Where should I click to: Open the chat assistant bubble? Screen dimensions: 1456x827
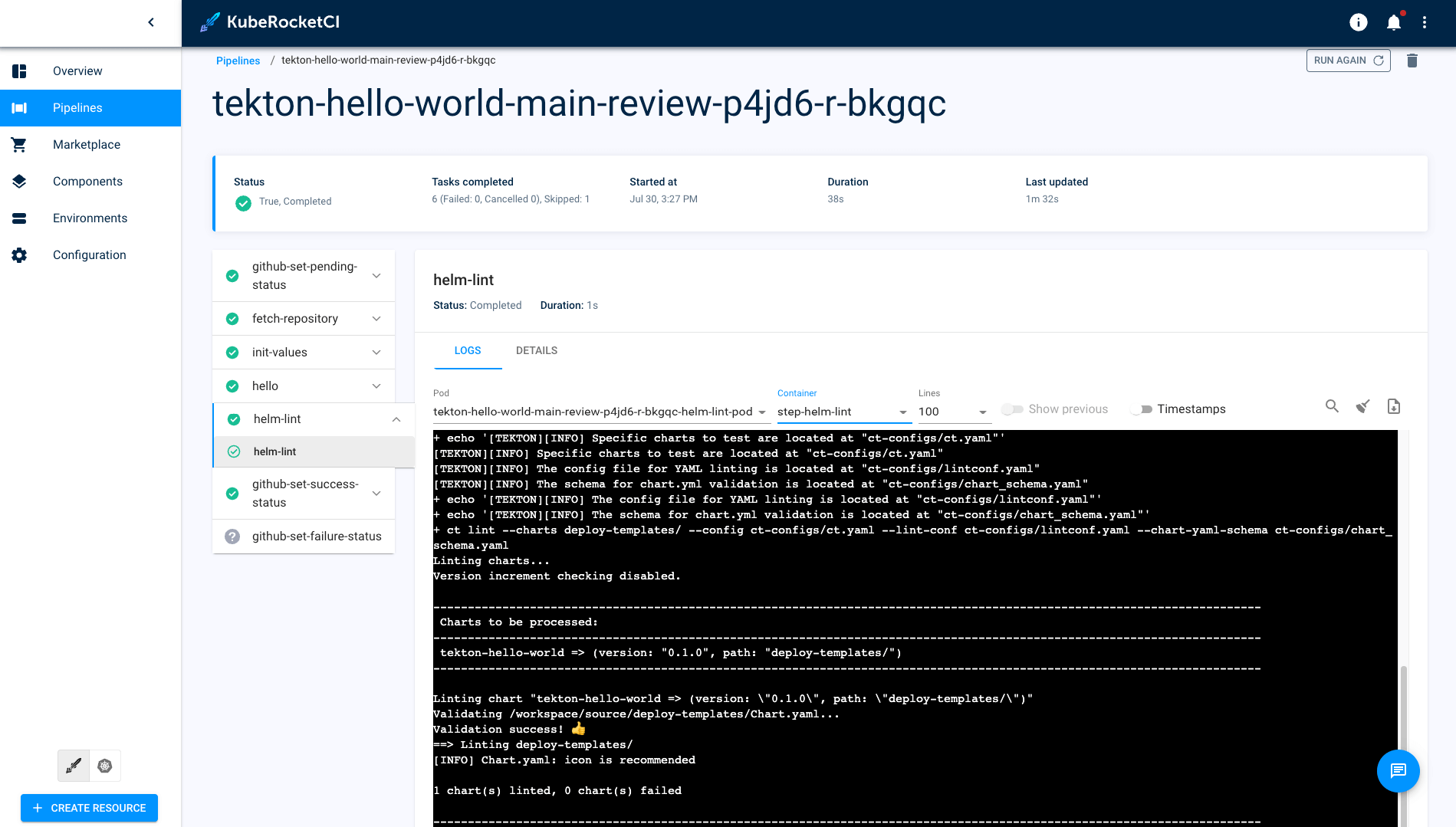pos(1398,770)
